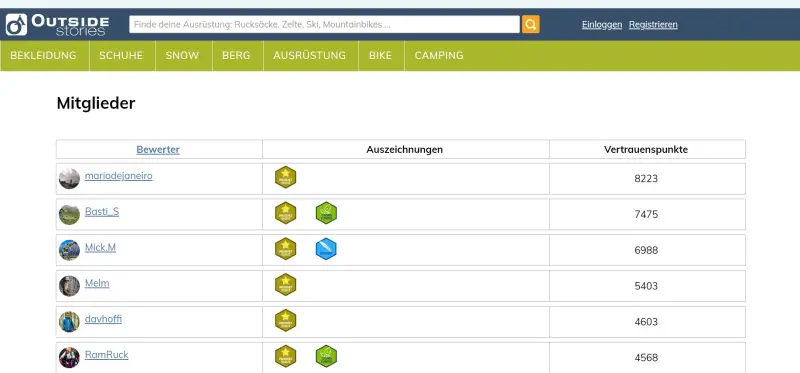The width and height of the screenshot is (800, 373).
Task: Click Mick.M blue hexagon badge
Action: (x=326, y=248)
